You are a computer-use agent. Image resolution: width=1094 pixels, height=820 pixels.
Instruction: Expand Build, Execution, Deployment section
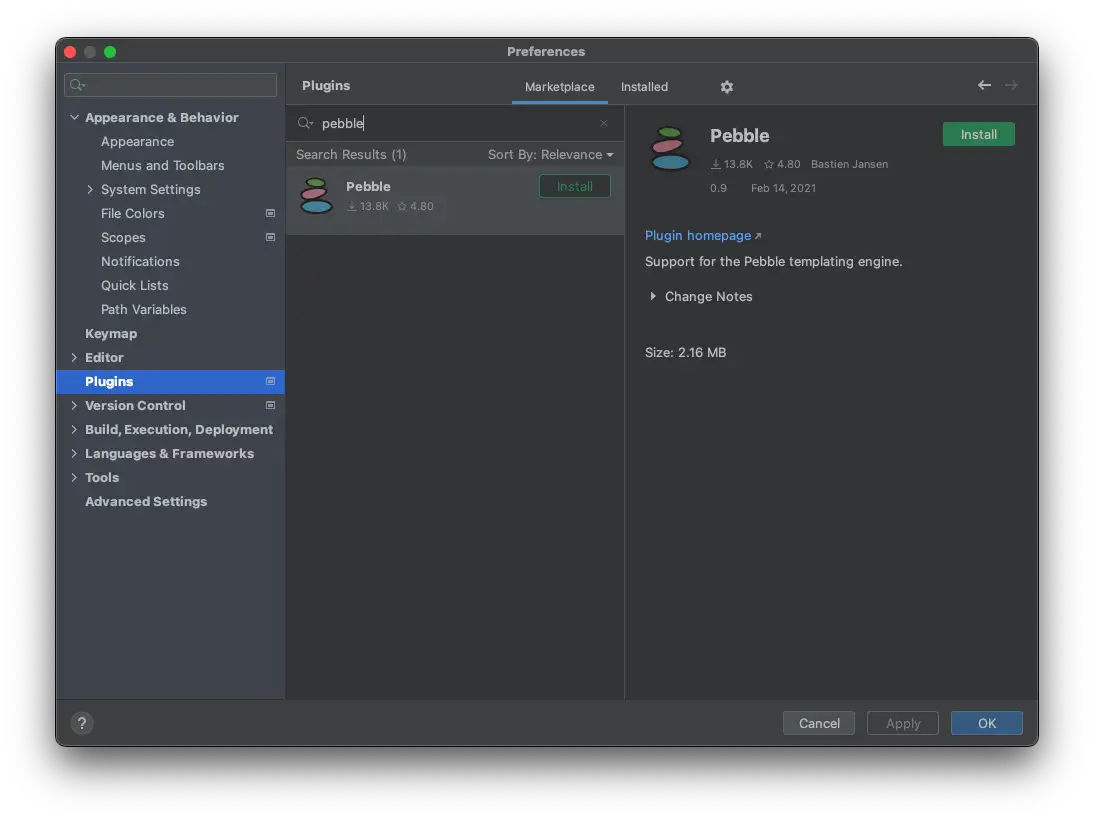pyautogui.click(x=74, y=430)
